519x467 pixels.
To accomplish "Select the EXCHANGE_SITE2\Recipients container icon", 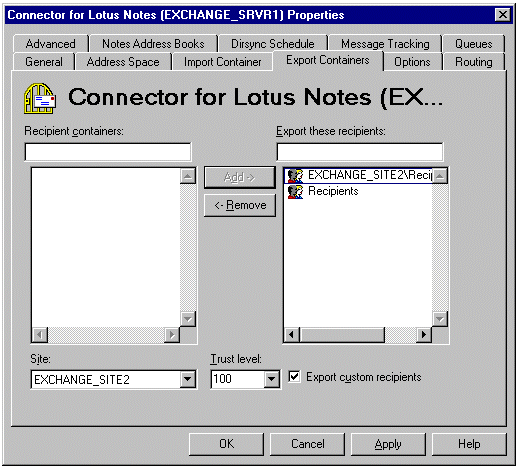I will [295, 175].
